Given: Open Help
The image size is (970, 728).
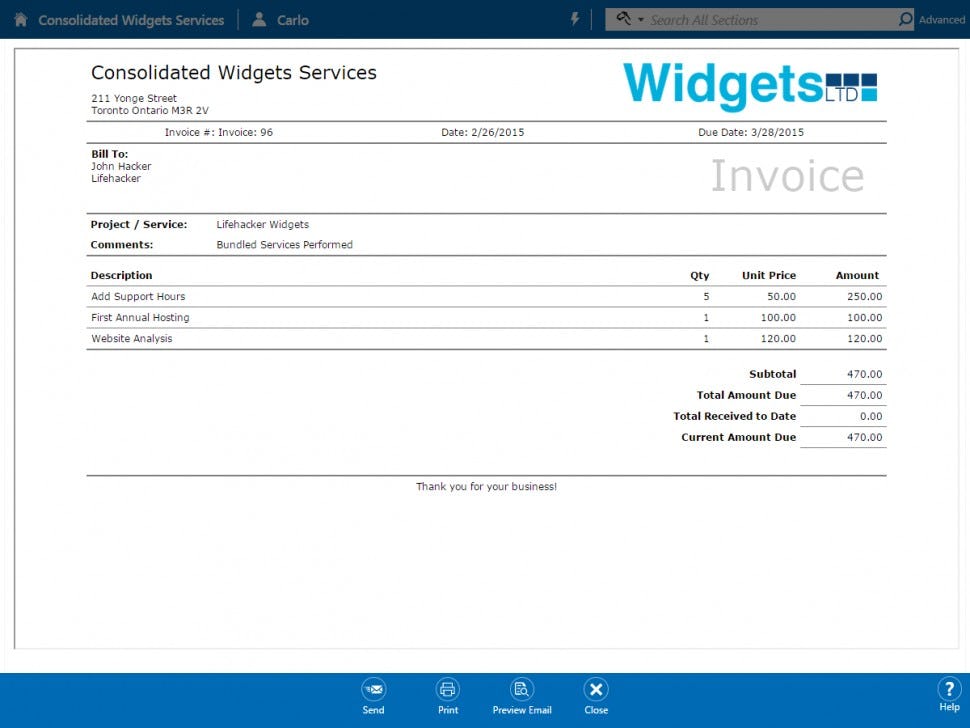Looking at the screenshot, I should 949,695.
